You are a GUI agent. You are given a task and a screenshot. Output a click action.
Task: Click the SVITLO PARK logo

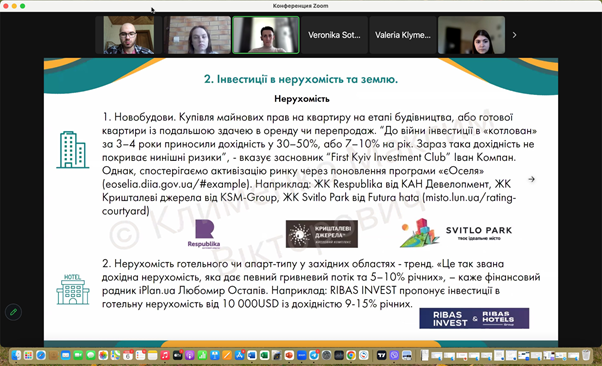coord(456,233)
